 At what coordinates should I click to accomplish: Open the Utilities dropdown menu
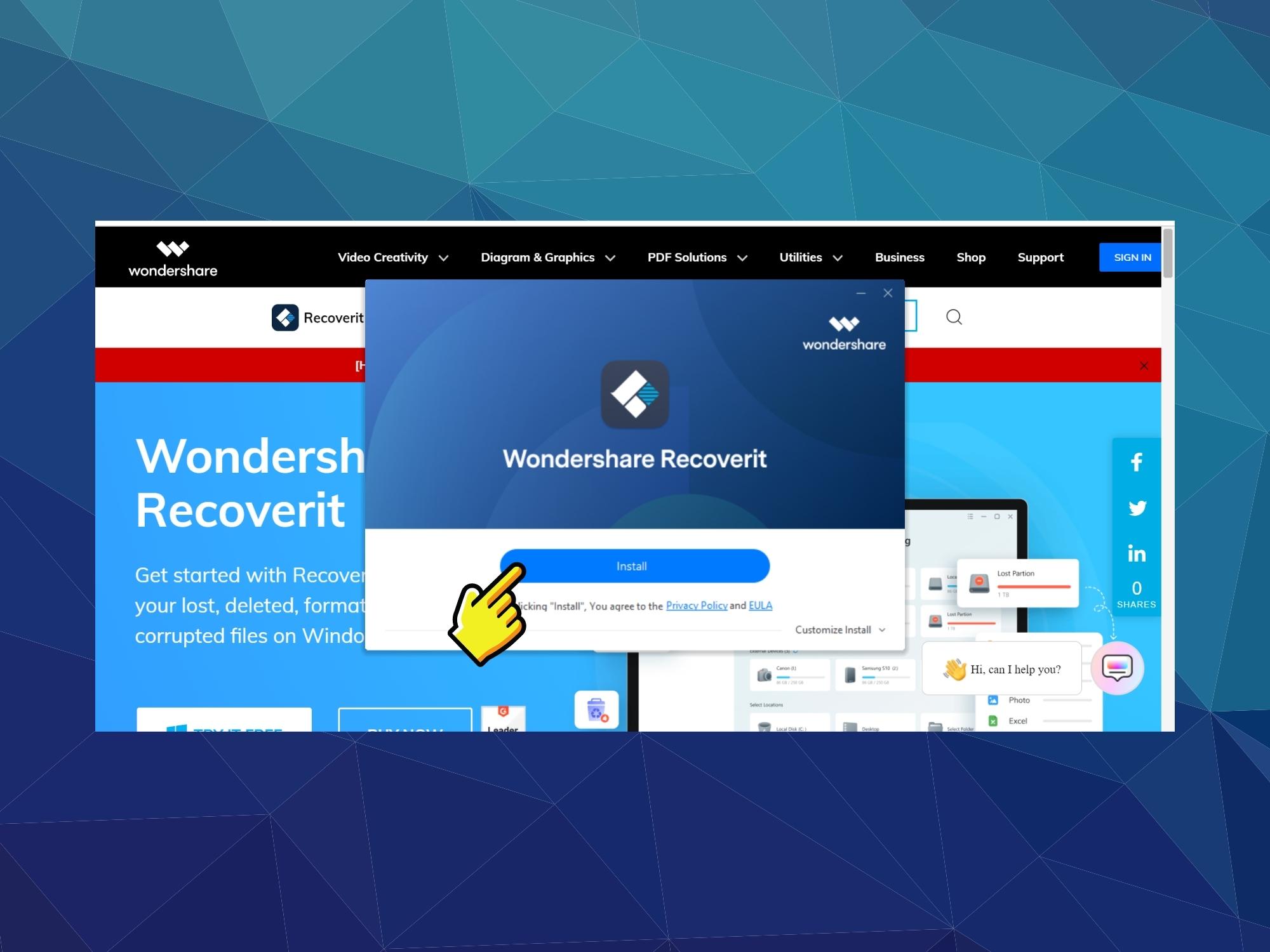pyautogui.click(x=810, y=257)
